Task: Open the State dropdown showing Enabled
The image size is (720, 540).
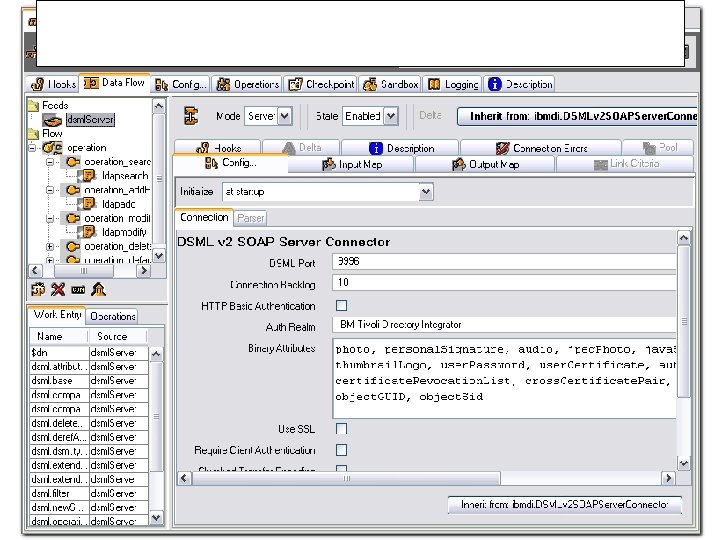Action: coord(370,116)
